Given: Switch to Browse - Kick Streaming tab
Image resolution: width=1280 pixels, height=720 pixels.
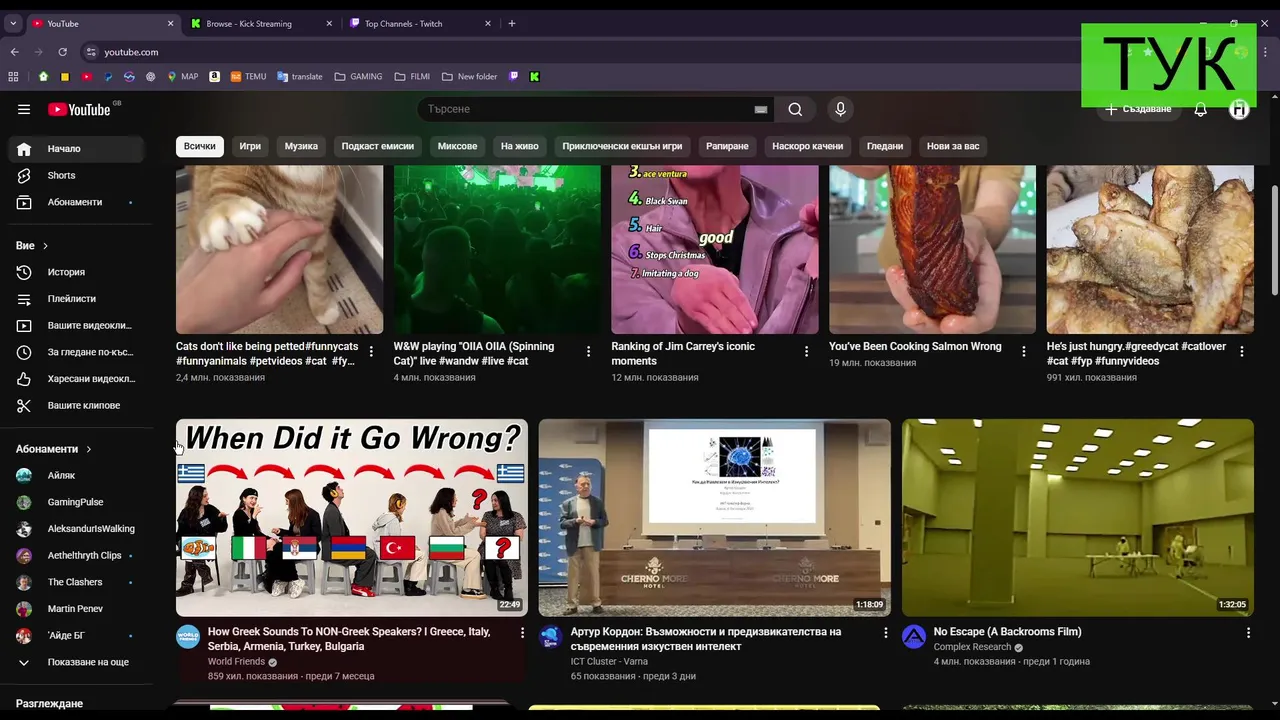Looking at the screenshot, I should point(260,23).
